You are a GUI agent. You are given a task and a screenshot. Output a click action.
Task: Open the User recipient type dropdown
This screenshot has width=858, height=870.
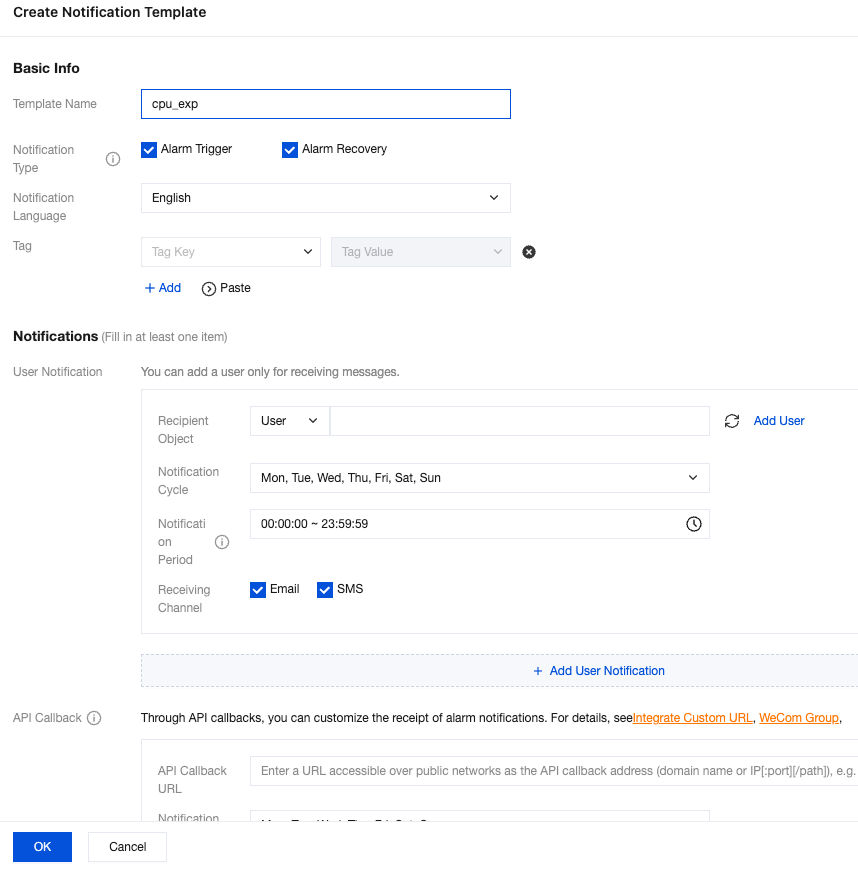pos(289,421)
